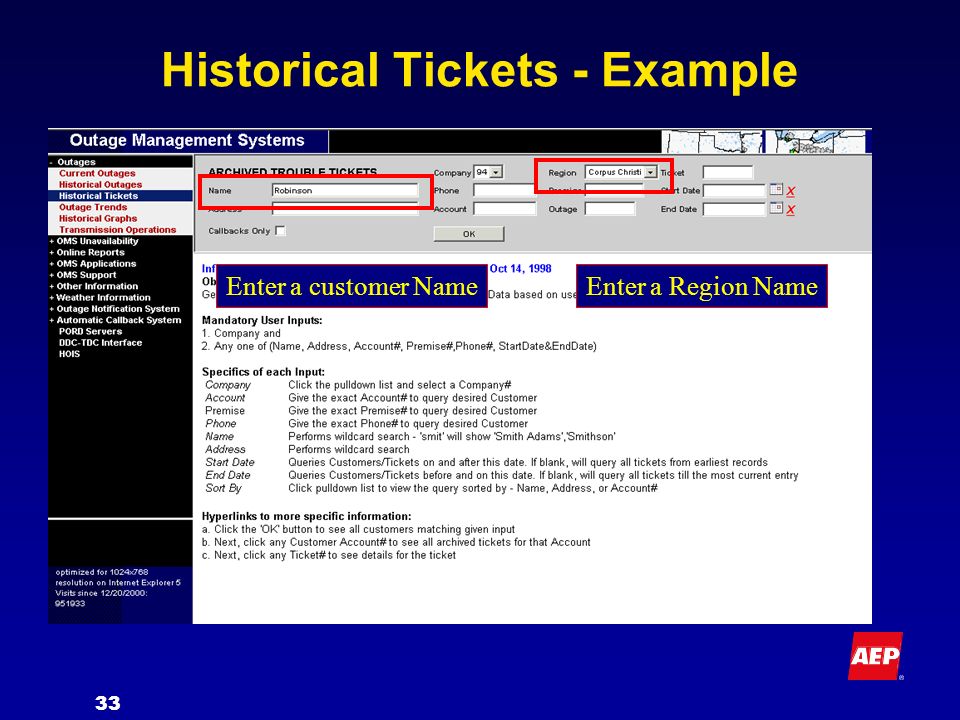960x720 pixels.
Task: Open DDC-TDC Interface link
Action: tap(100, 343)
